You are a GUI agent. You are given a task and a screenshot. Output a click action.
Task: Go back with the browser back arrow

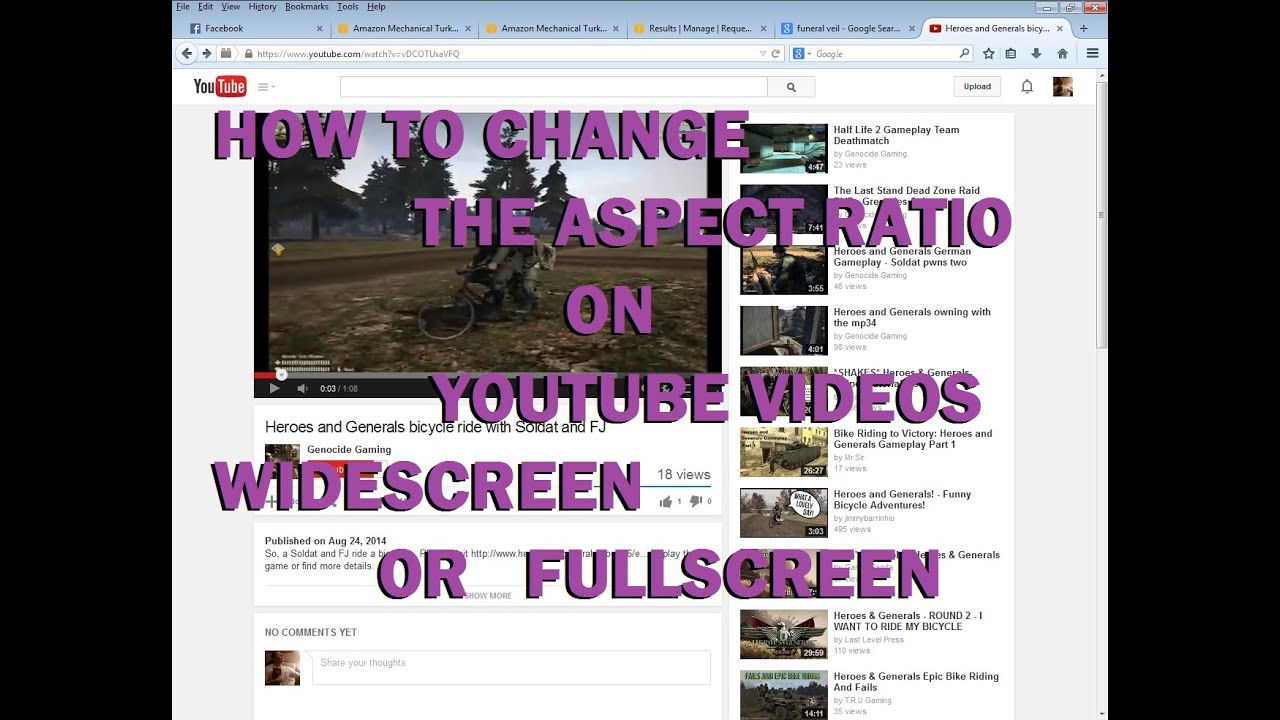tap(187, 53)
